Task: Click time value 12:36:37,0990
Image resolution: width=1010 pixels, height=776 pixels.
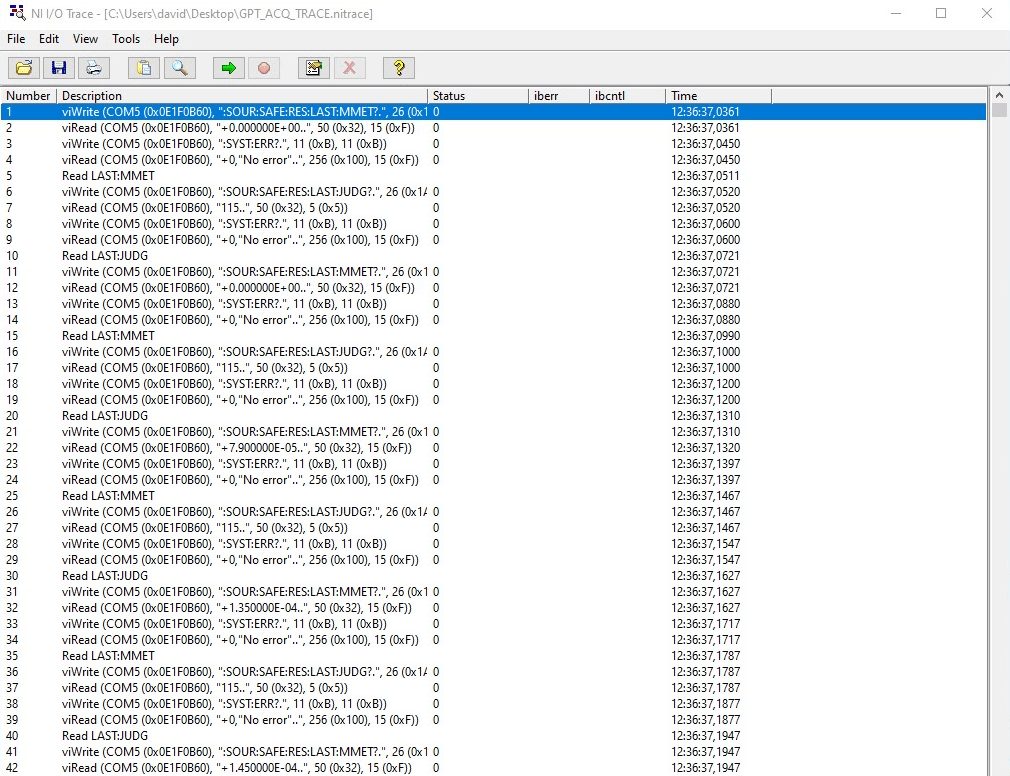Action: point(705,336)
